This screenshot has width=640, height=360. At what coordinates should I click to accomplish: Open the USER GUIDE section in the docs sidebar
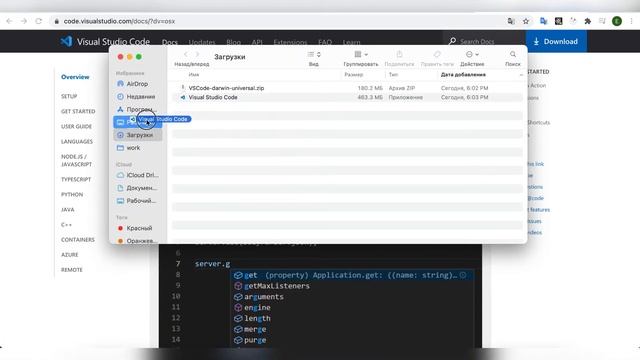pyautogui.click(x=76, y=127)
